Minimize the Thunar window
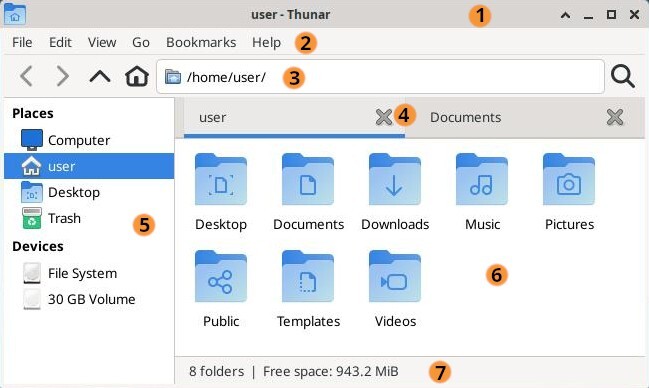 (588, 17)
